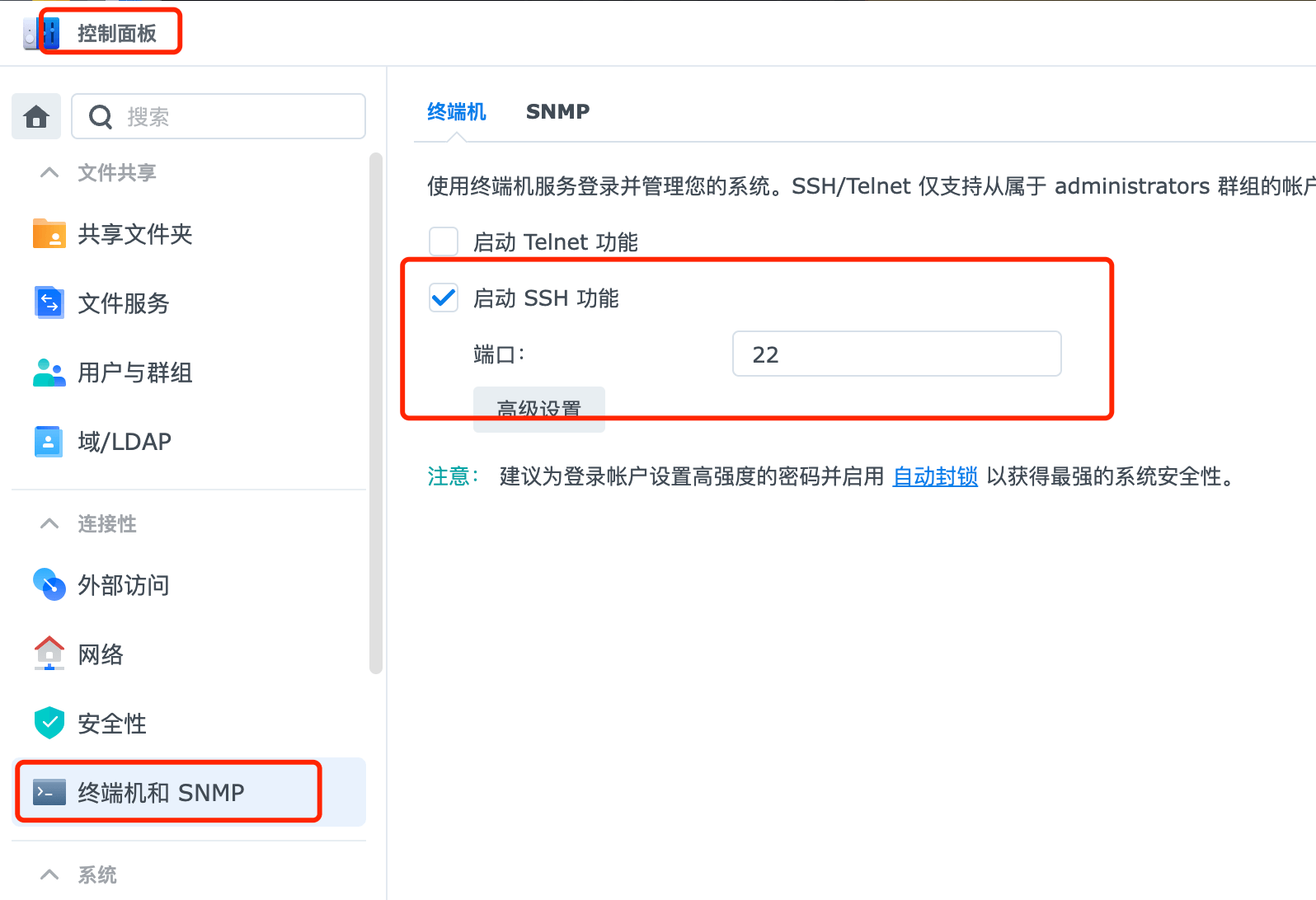
Task: Click the Control Panel home icon
Action: click(x=36, y=117)
